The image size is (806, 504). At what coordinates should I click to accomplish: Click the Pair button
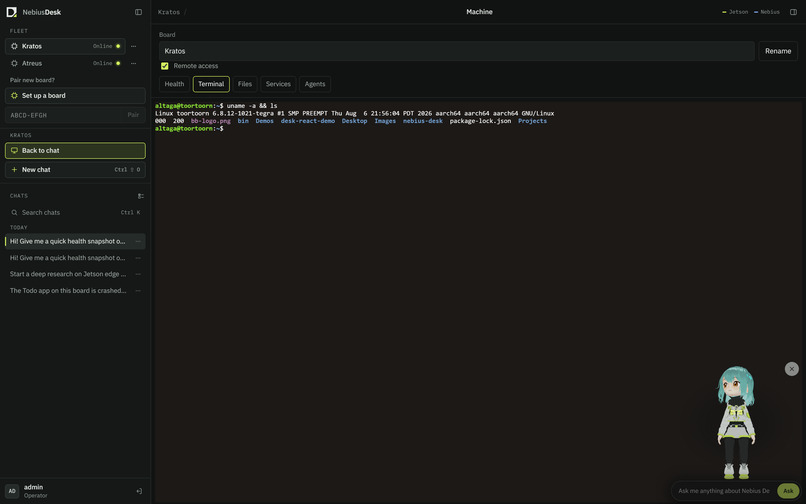(x=133, y=115)
